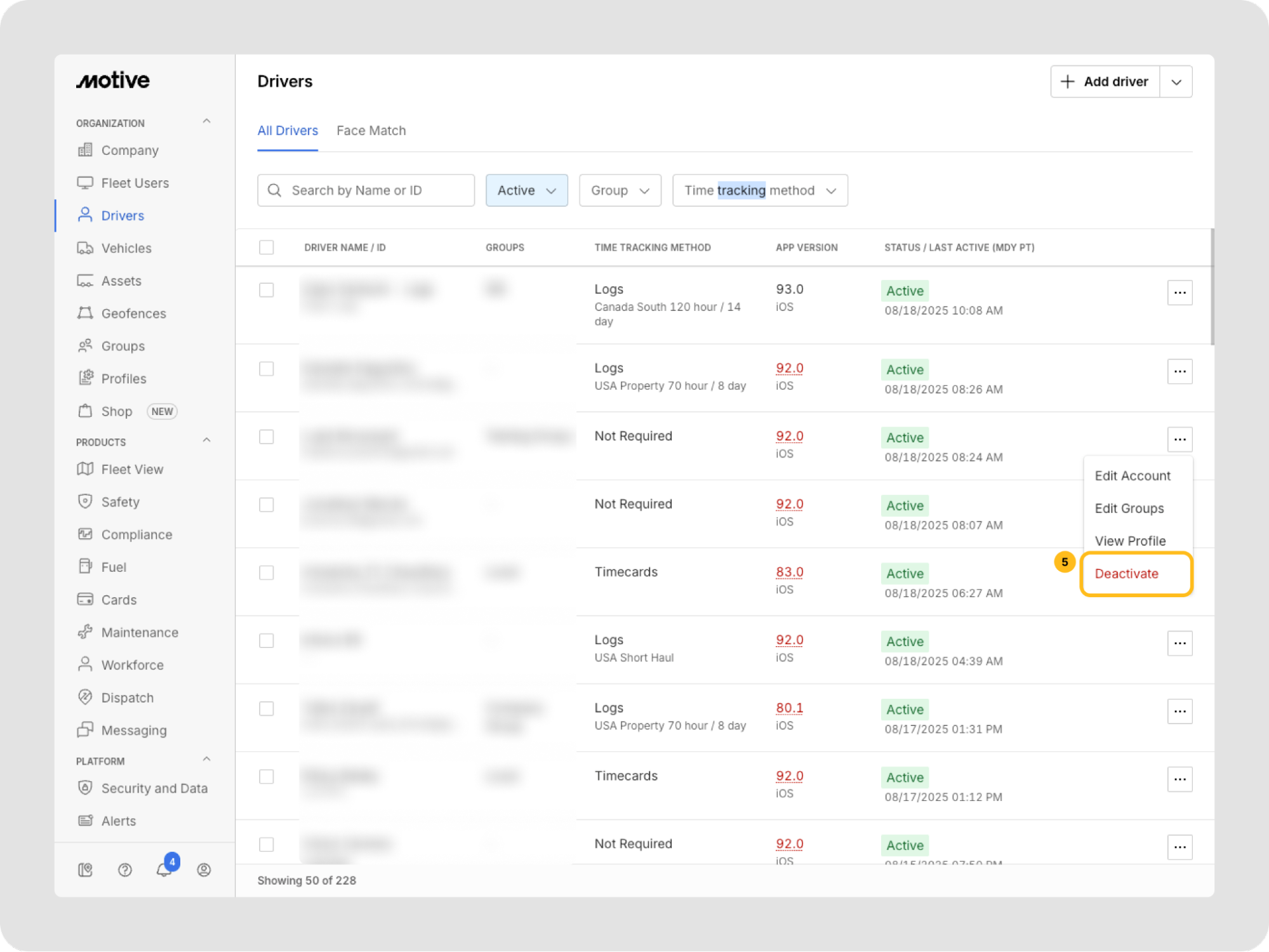Image resolution: width=1269 pixels, height=952 pixels.
Task: Open the Safety shield section
Action: pyautogui.click(x=120, y=502)
